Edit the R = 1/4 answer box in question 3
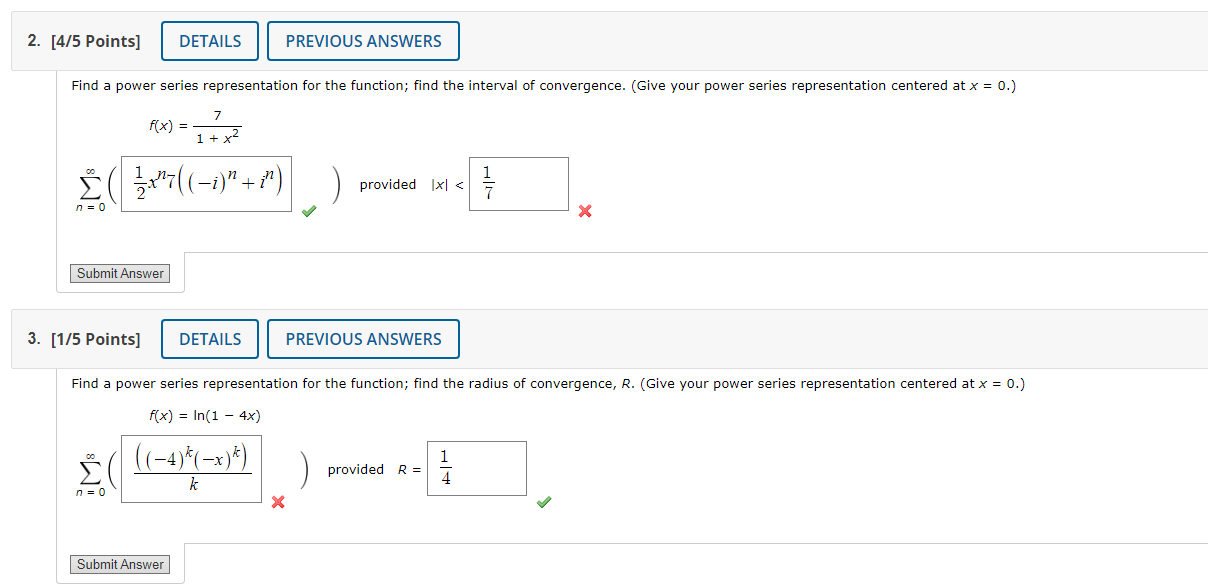Screen dimensions: 1208x585 [476, 468]
